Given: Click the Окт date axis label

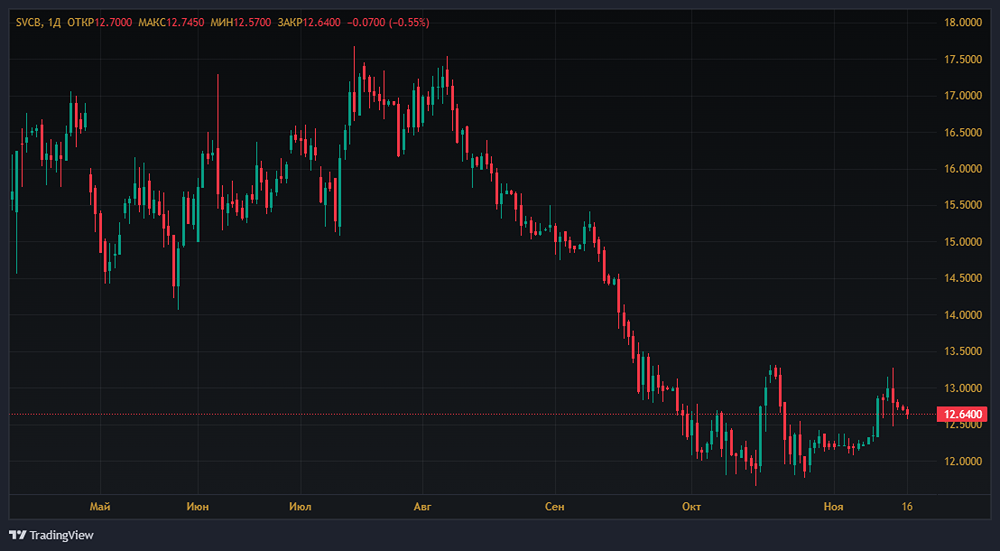Looking at the screenshot, I should (x=691, y=507).
